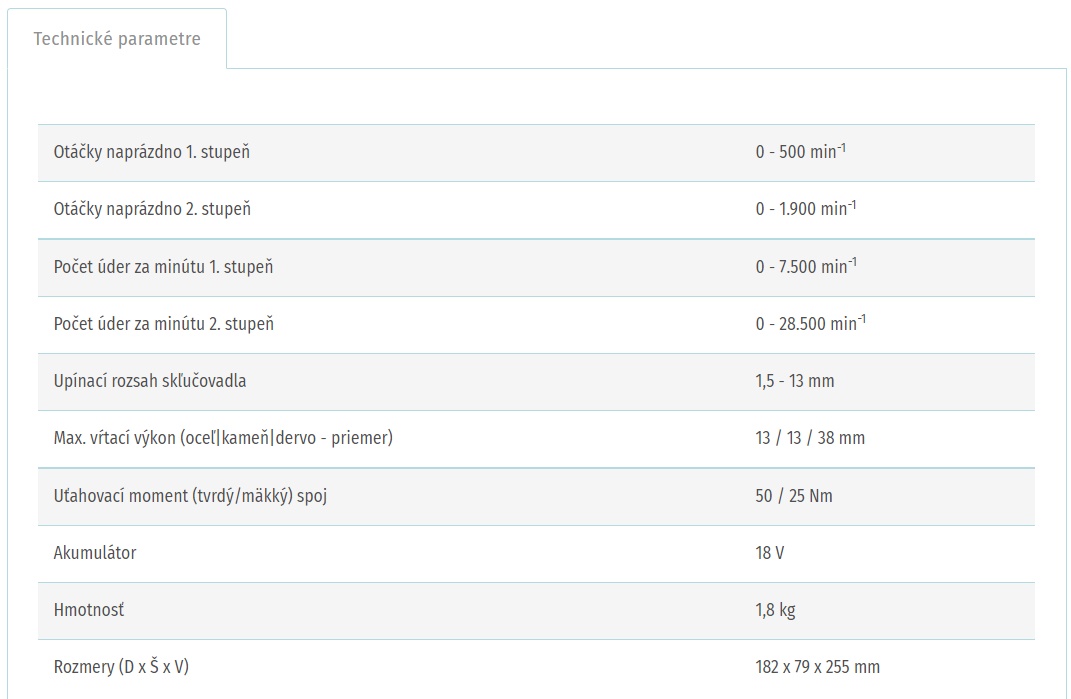Click the 'Otáčky naprázdno 1. stupeň' label

[151, 153]
